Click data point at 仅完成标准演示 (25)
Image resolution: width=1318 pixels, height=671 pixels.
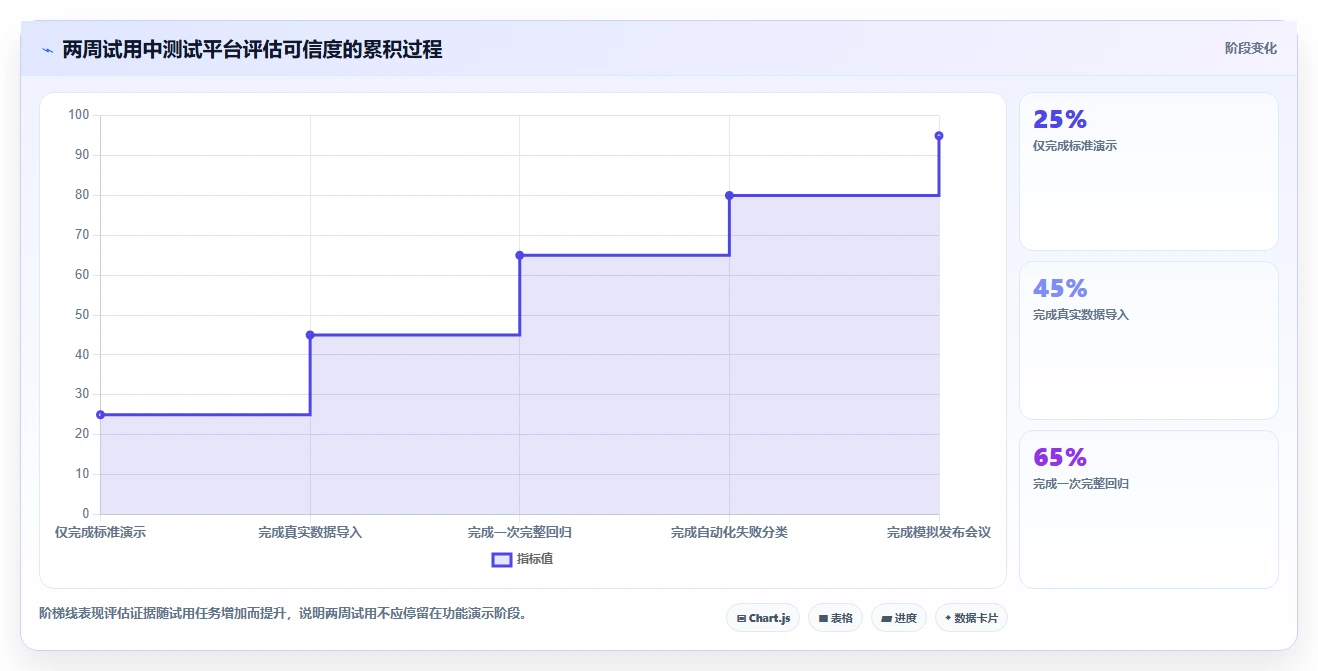(x=100, y=415)
